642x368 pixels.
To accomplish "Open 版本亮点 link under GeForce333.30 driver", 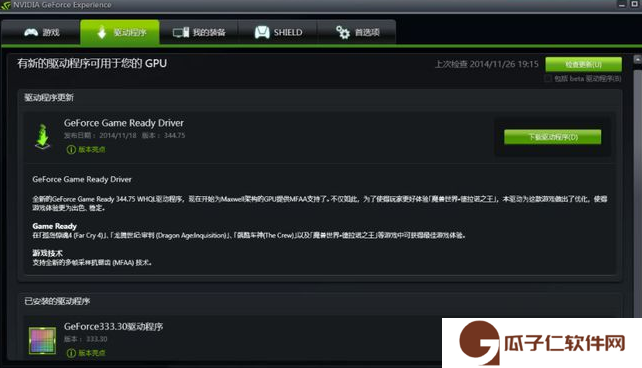I will point(92,353).
